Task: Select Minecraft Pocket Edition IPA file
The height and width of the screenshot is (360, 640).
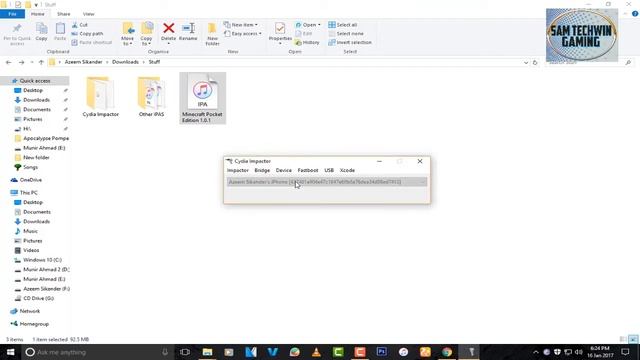Action: coord(202,98)
